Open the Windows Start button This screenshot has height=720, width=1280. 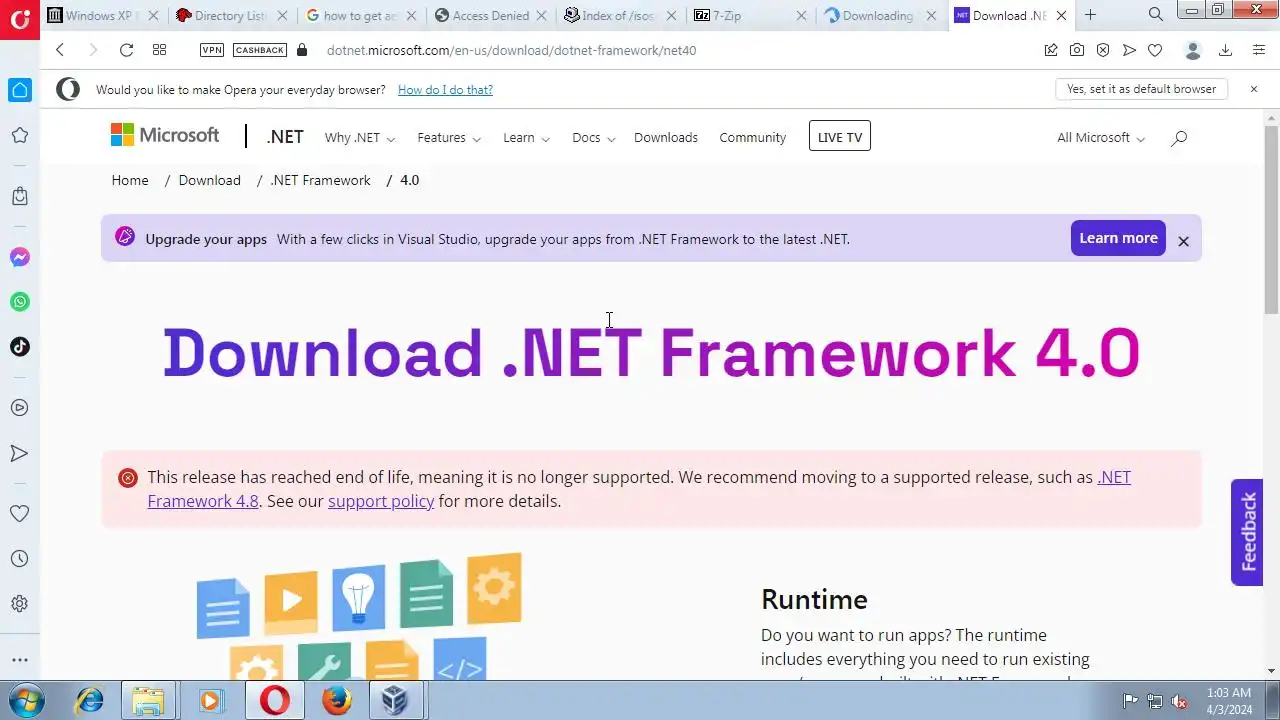24,701
